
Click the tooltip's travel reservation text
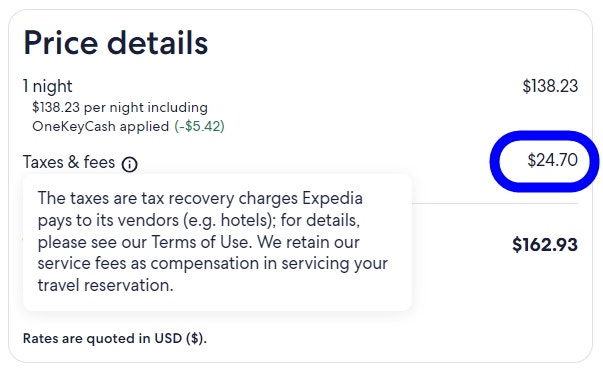(x=105, y=285)
